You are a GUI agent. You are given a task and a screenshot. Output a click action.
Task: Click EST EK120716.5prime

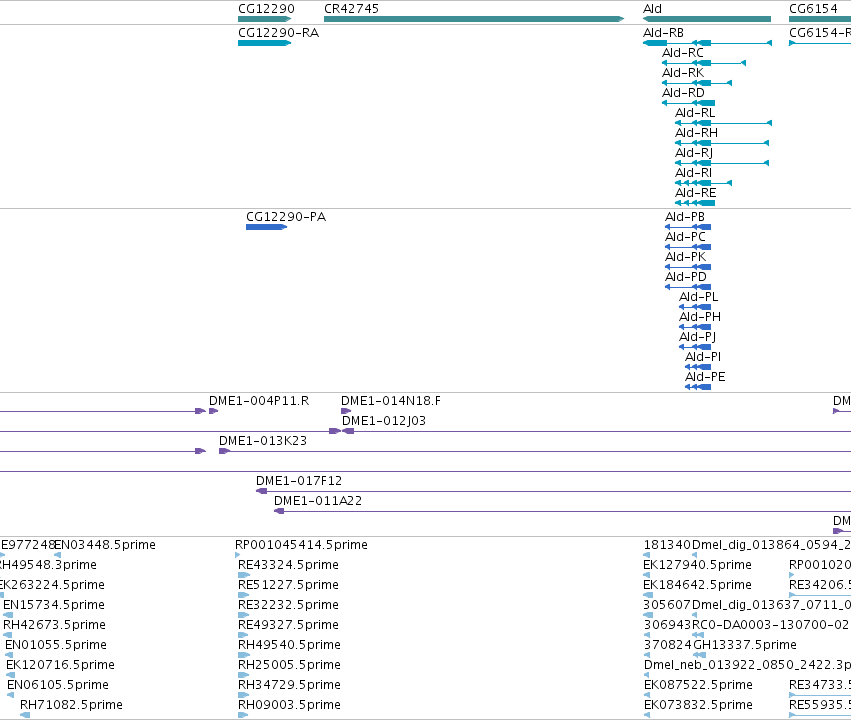click(10, 675)
